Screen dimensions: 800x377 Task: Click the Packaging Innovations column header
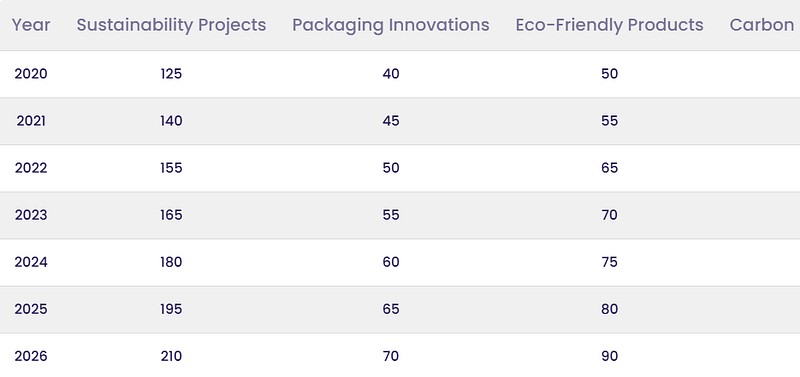[x=391, y=25]
